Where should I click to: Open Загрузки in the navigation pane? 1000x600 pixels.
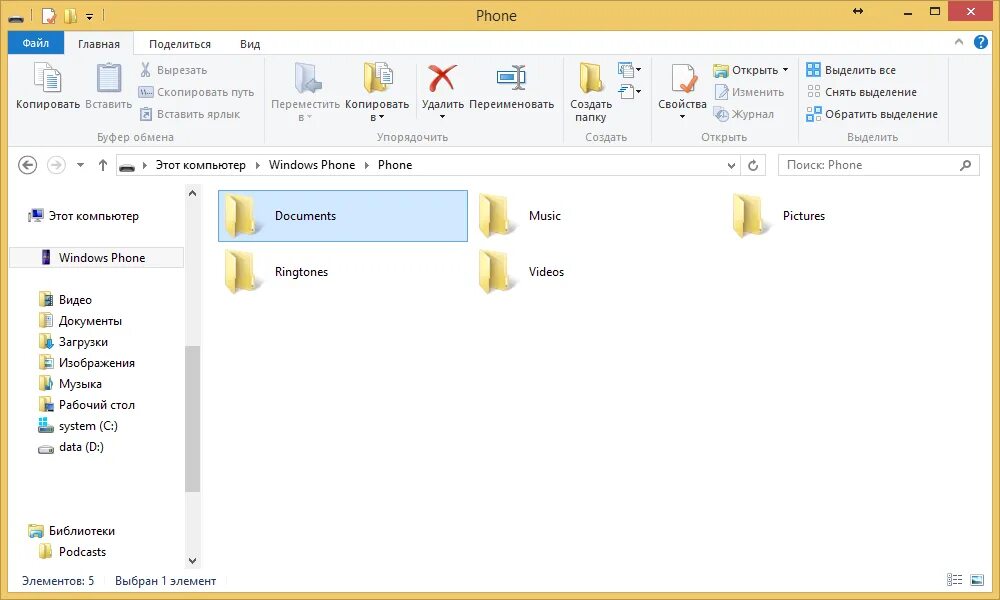[x=73, y=342]
